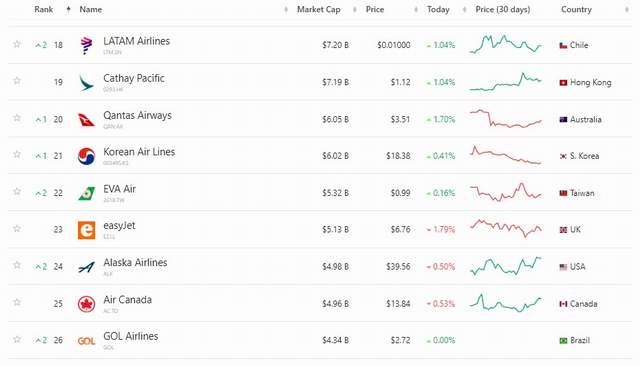
Task: Star GOL Airlines as a favorite
Action: tap(17, 339)
